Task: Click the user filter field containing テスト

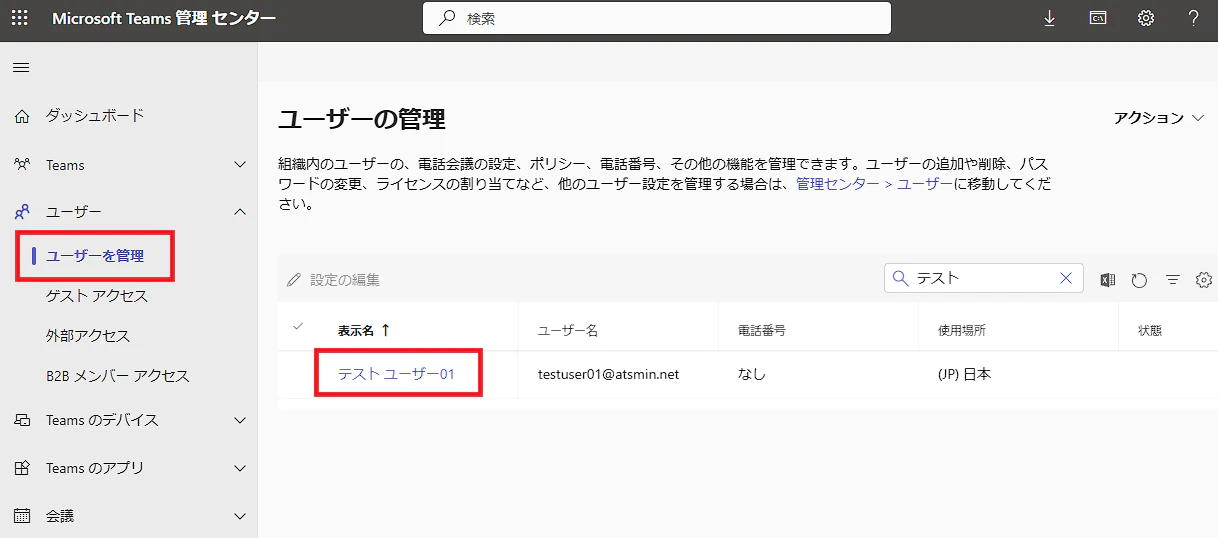Action: 983,278
